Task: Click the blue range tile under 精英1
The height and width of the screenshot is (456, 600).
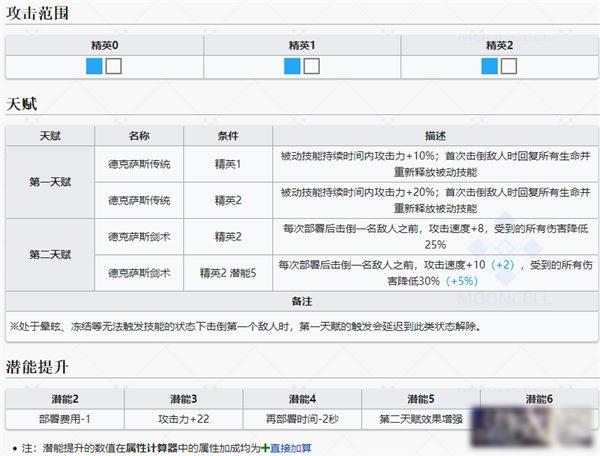Action: pos(292,66)
